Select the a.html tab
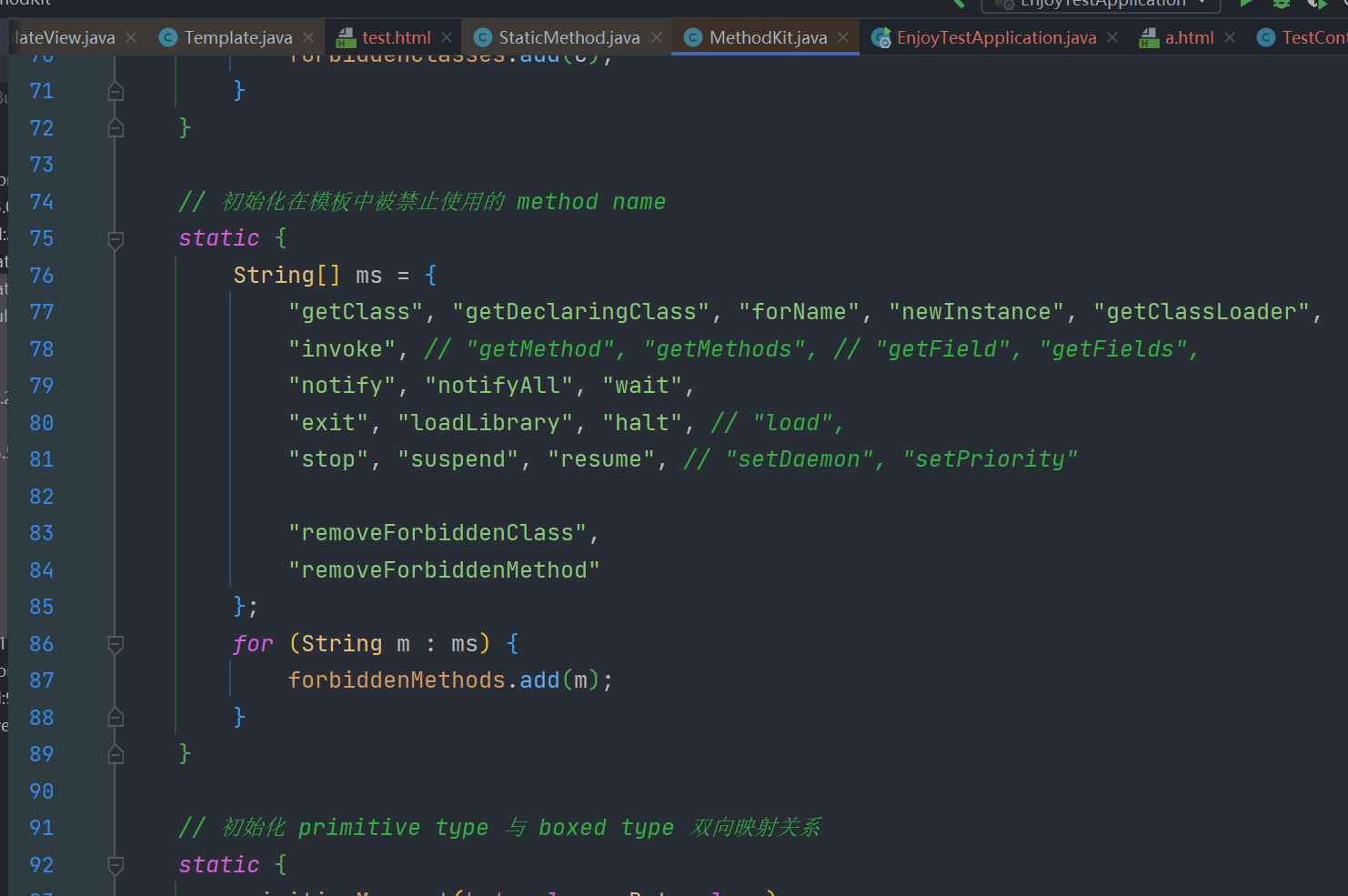 click(x=1189, y=37)
